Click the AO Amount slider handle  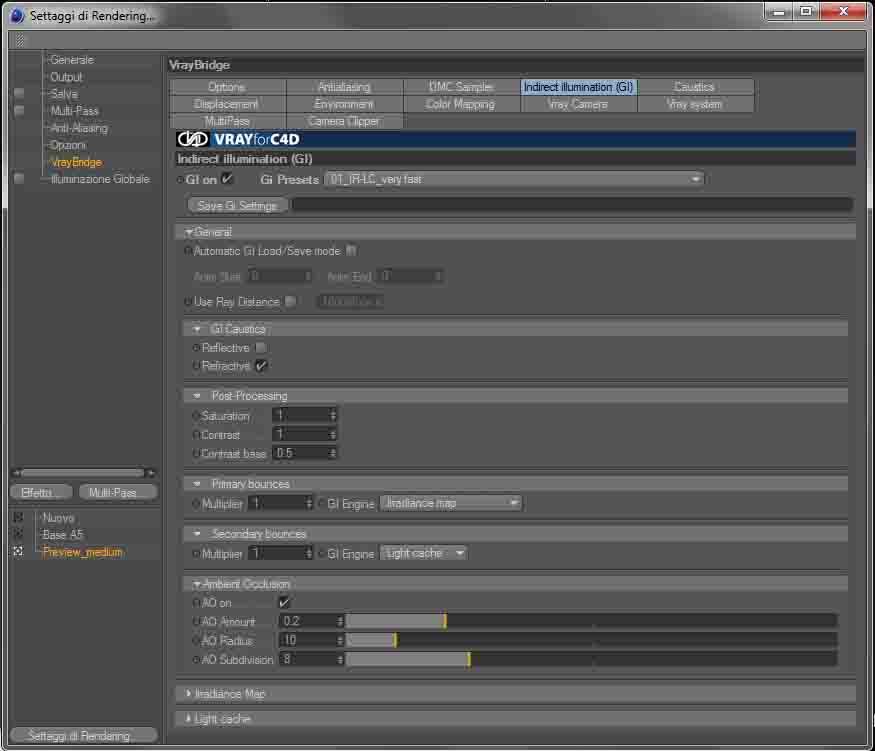click(x=445, y=621)
